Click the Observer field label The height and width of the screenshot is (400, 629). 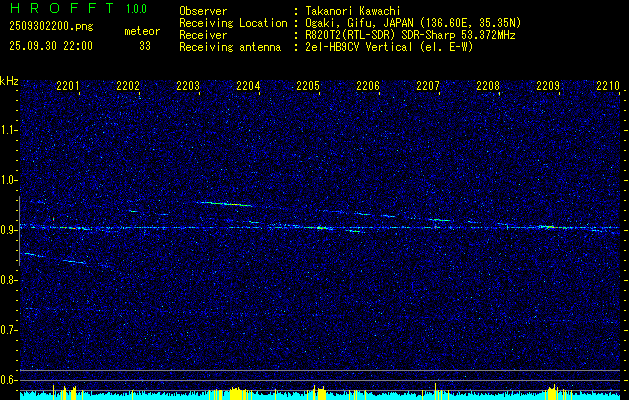(x=203, y=11)
